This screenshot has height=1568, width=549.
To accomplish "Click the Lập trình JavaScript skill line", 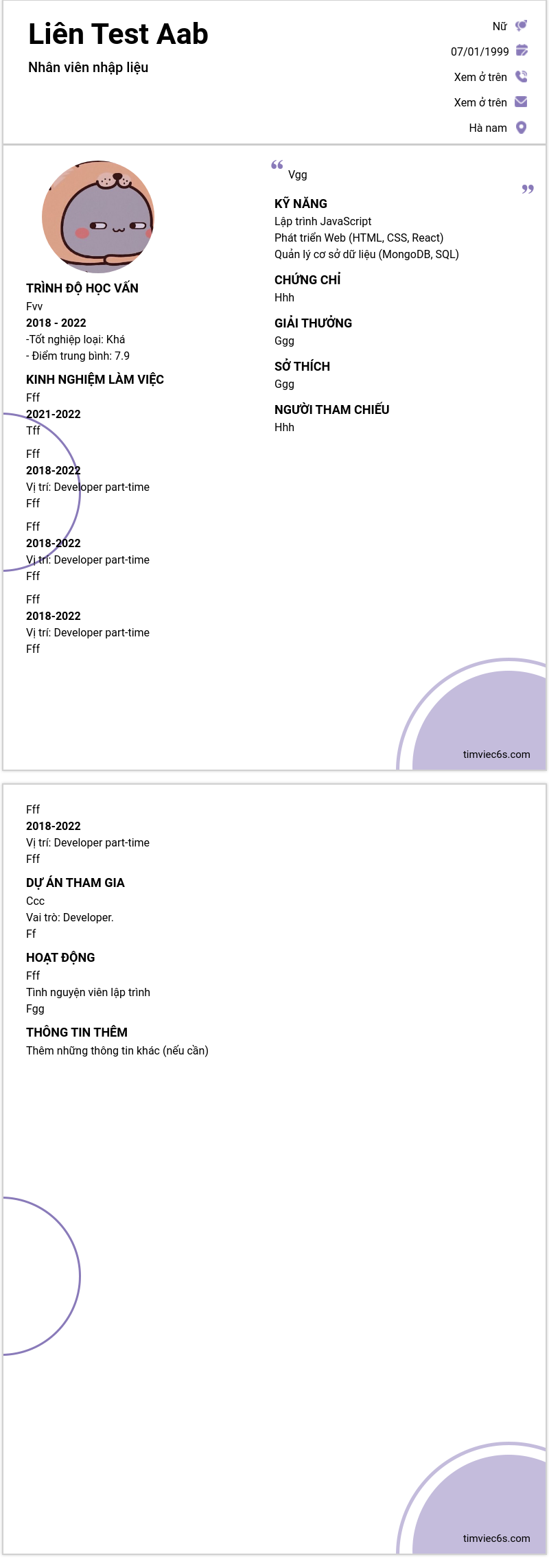I will (323, 221).
